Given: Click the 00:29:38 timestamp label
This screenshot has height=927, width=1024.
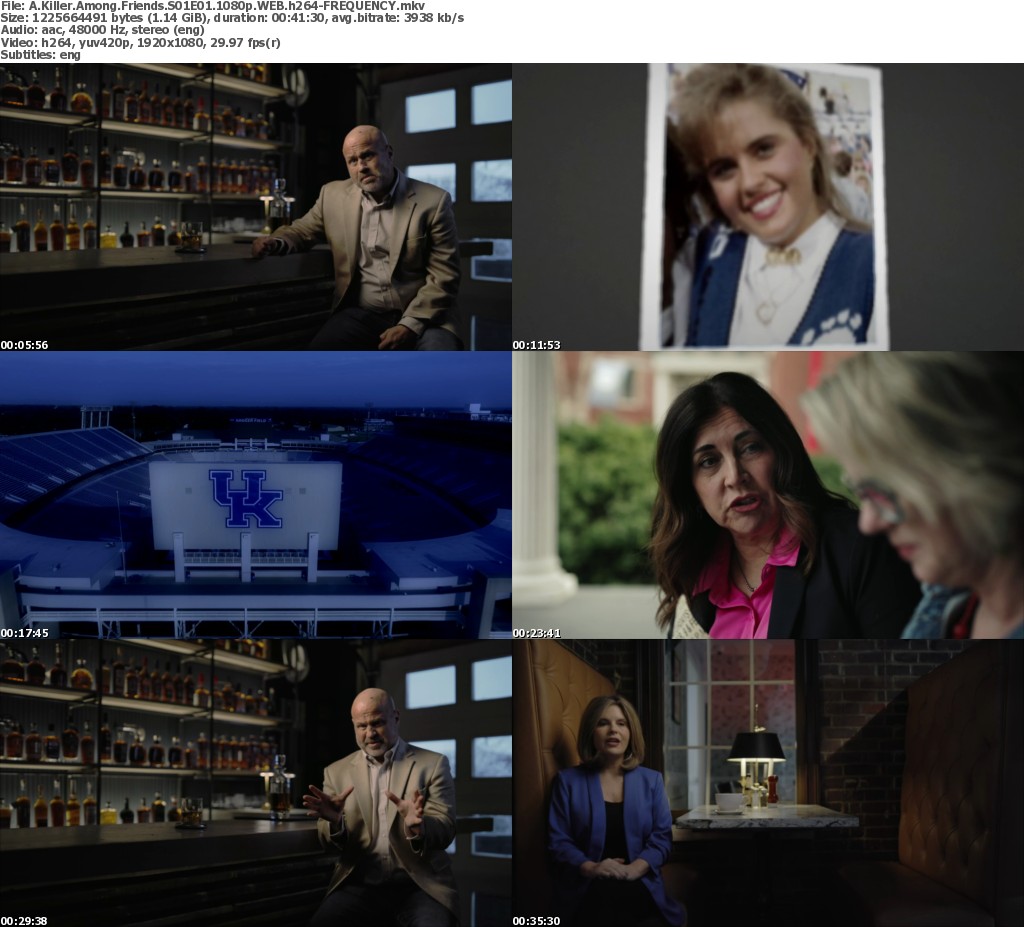Looking at the screenshot, I should pyautogui.click(x=24, y=921).
